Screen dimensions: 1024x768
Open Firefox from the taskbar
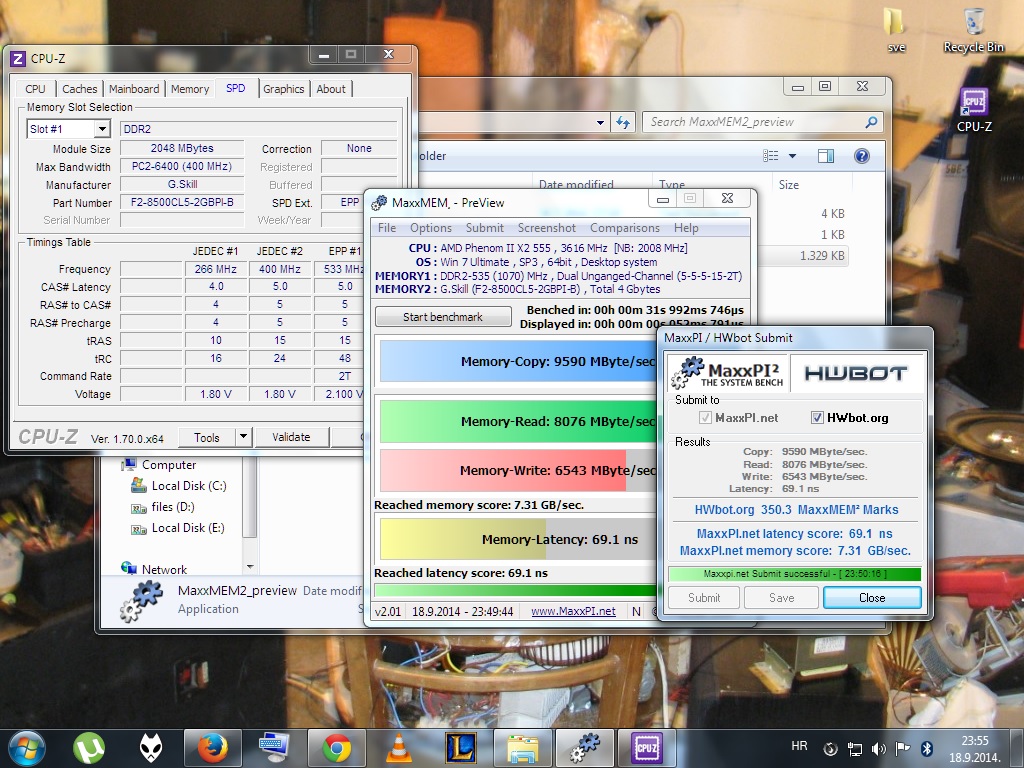212,748
